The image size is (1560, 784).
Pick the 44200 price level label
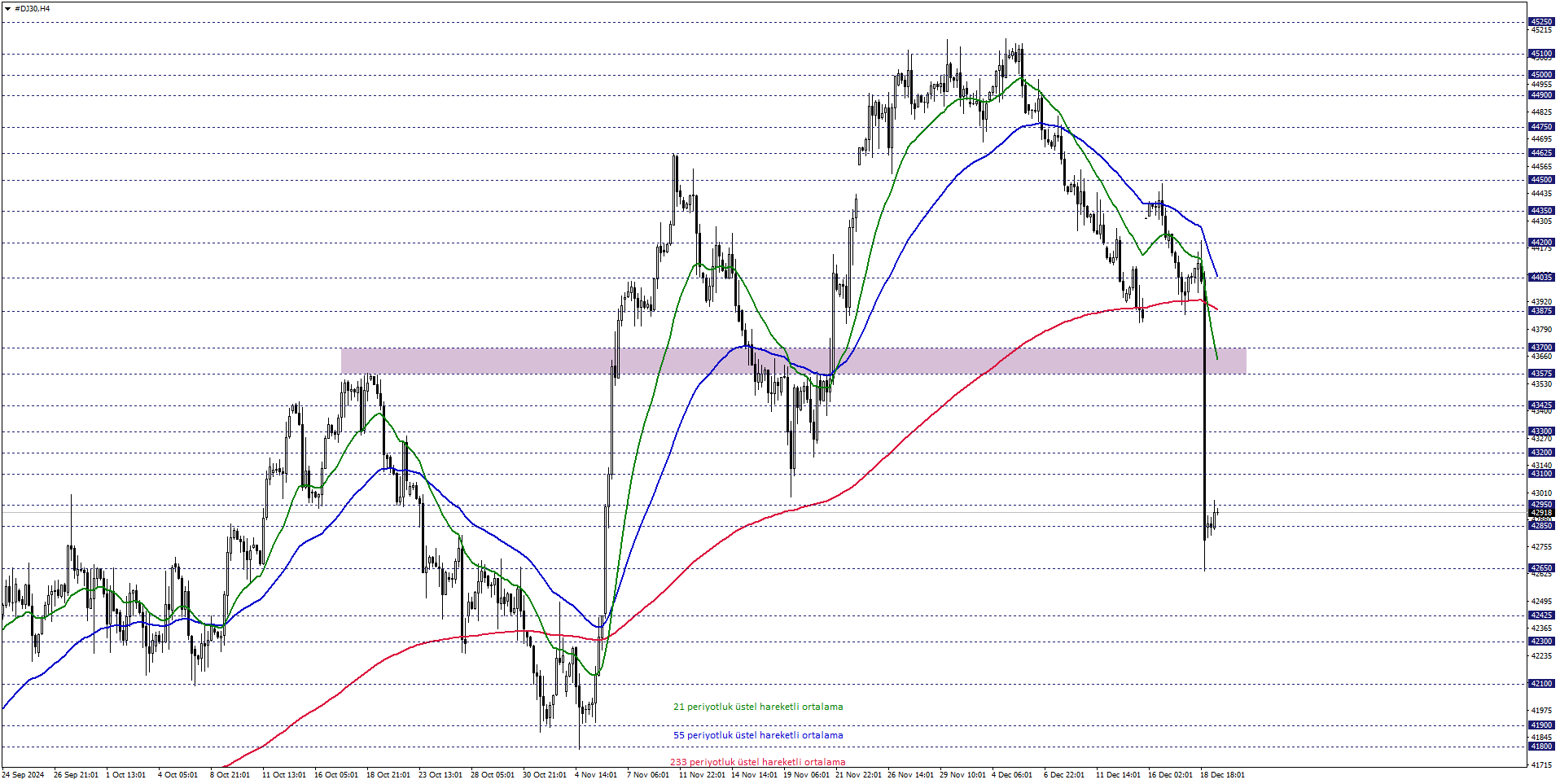click(1541, 243)
